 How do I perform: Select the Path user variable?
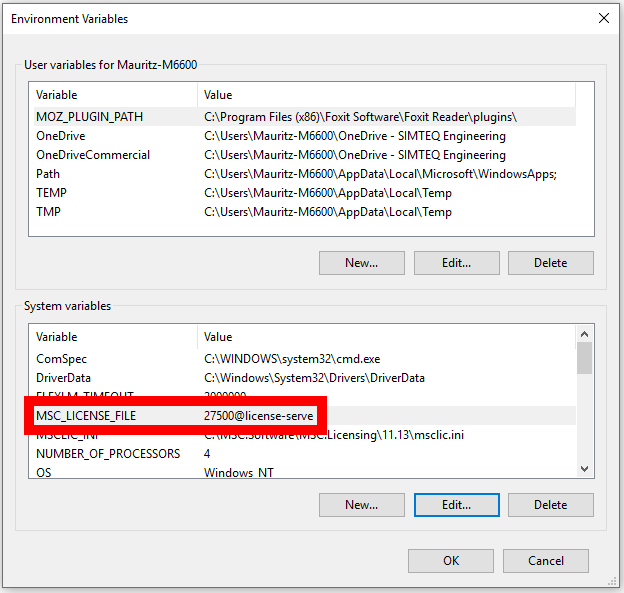(x=47, y=174)
